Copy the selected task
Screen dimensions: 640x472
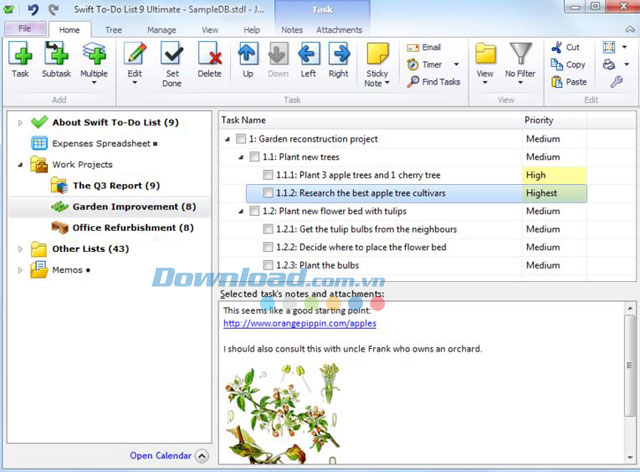568,65
